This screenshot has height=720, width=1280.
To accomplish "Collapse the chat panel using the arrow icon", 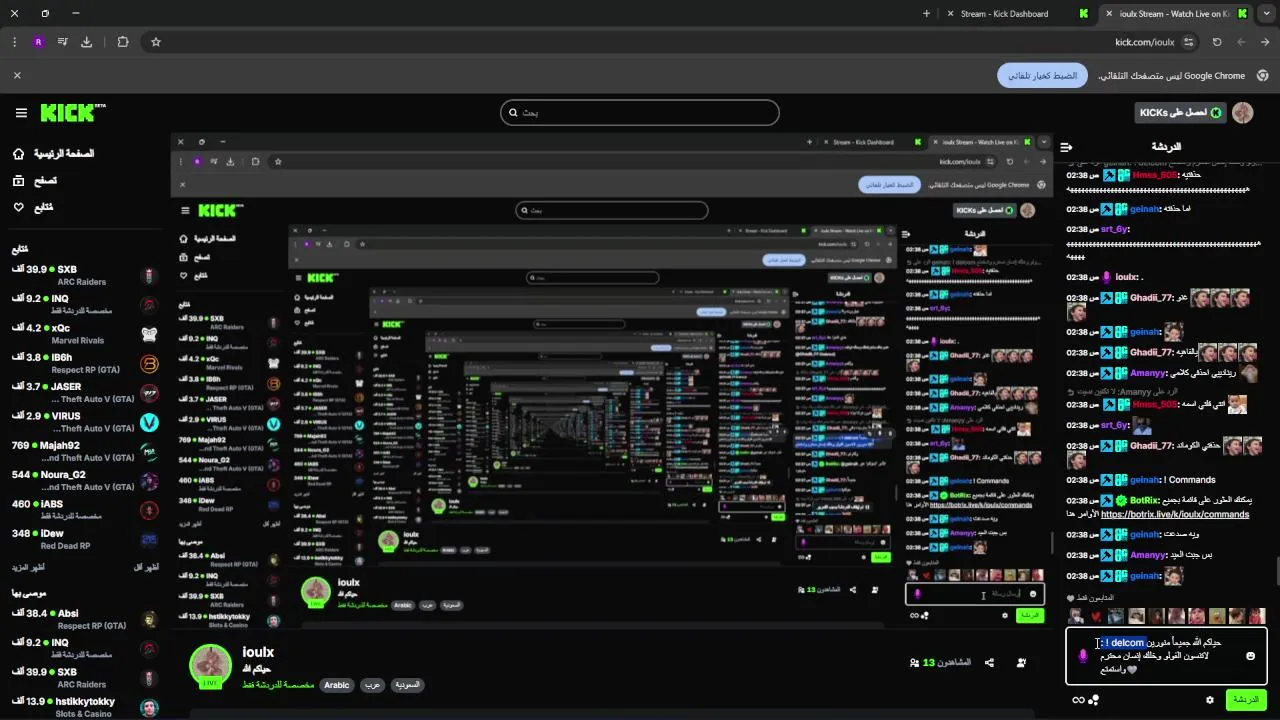I will [x=1067, y=147].
